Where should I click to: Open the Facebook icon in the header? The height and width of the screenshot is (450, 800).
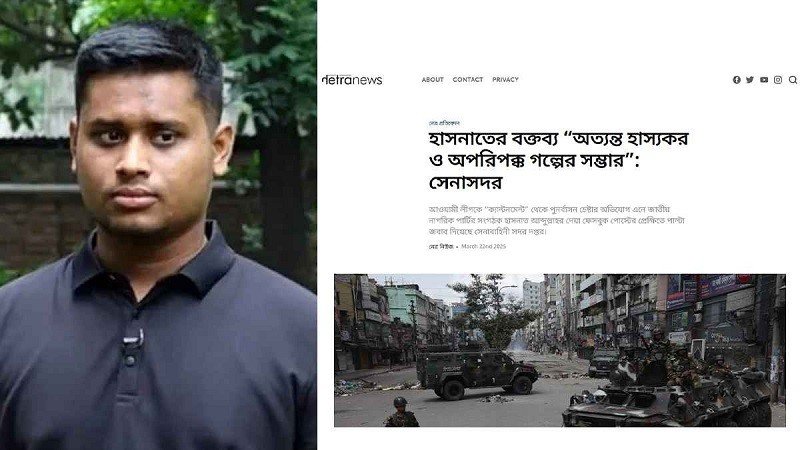point(736,80)
